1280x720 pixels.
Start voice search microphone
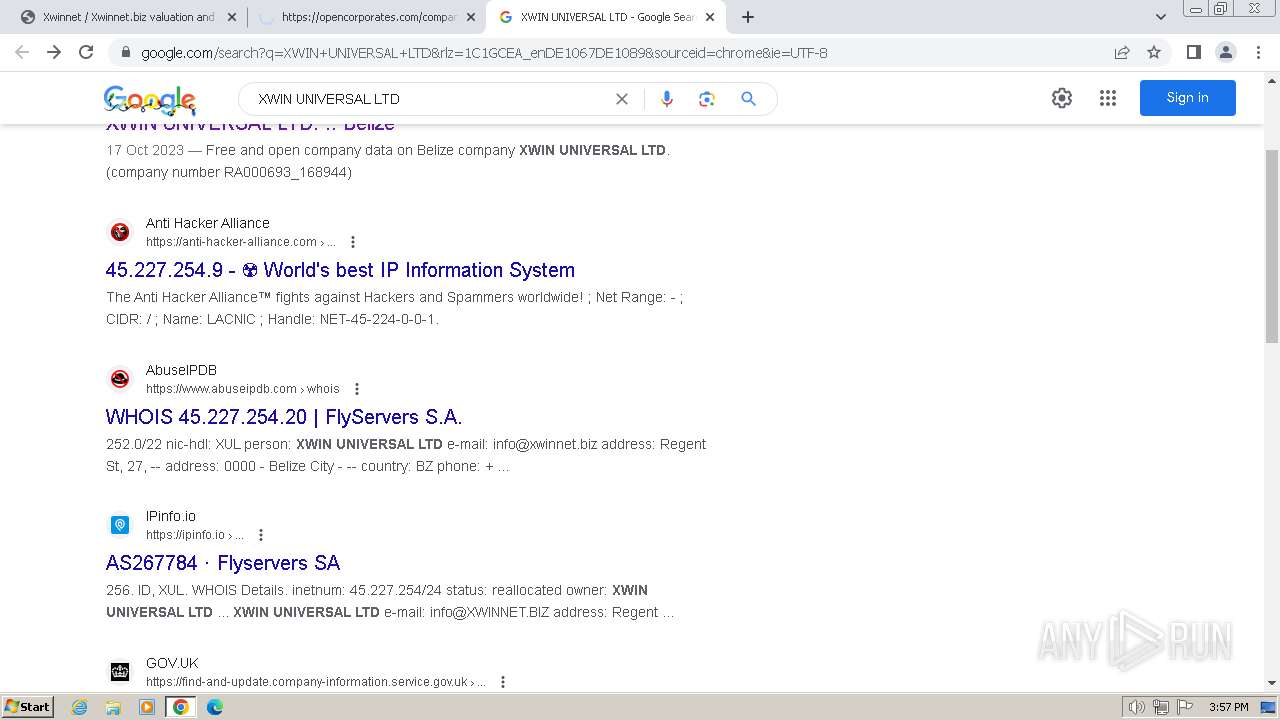tap(667, 99)
